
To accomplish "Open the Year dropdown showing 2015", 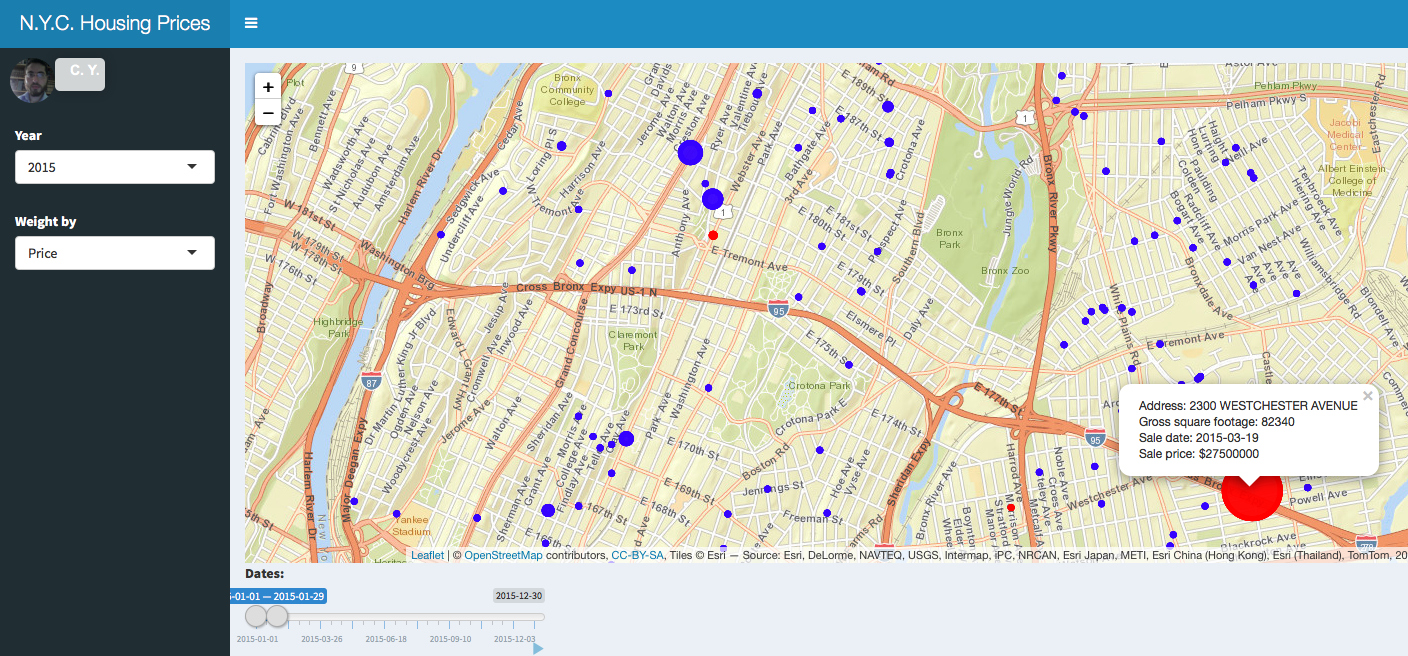I will coord(114,167).
